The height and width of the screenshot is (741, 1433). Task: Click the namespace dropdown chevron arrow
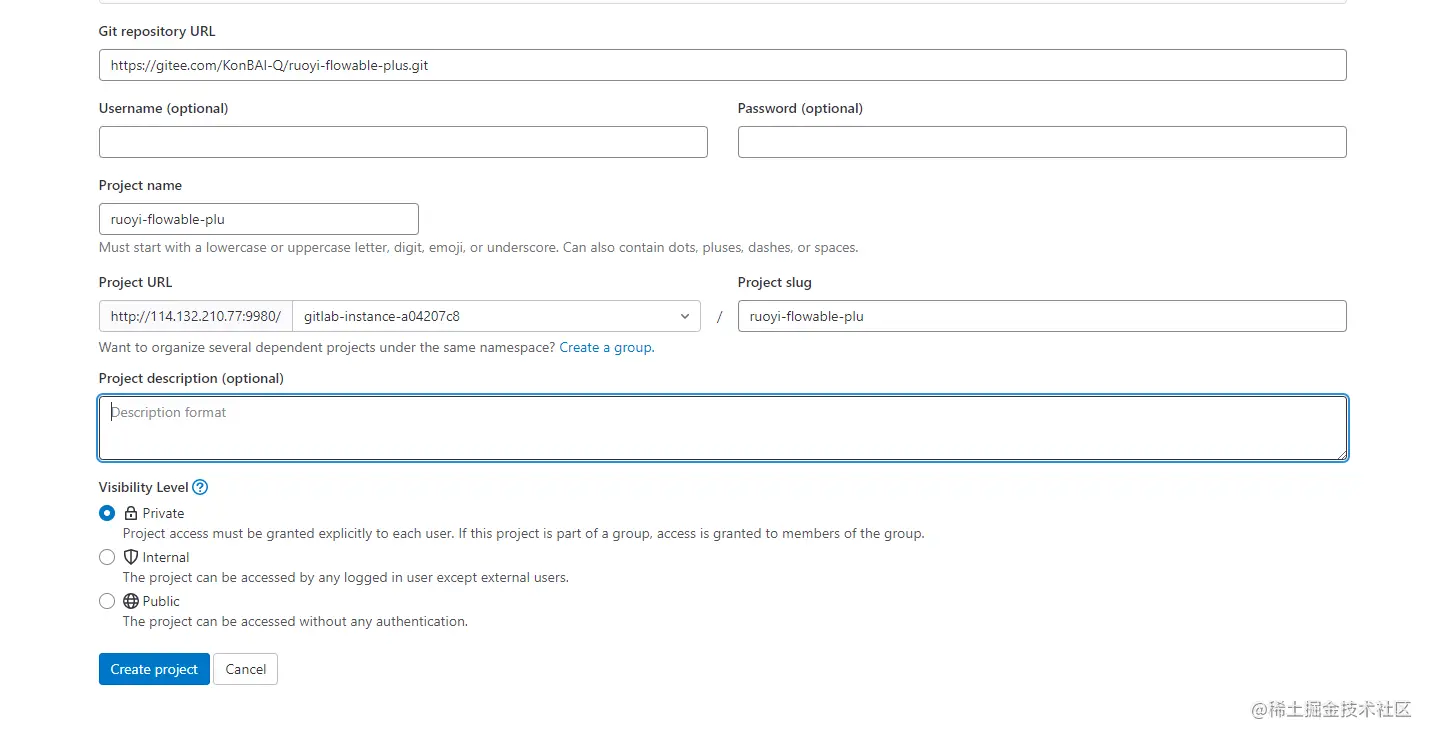point(685,316)
